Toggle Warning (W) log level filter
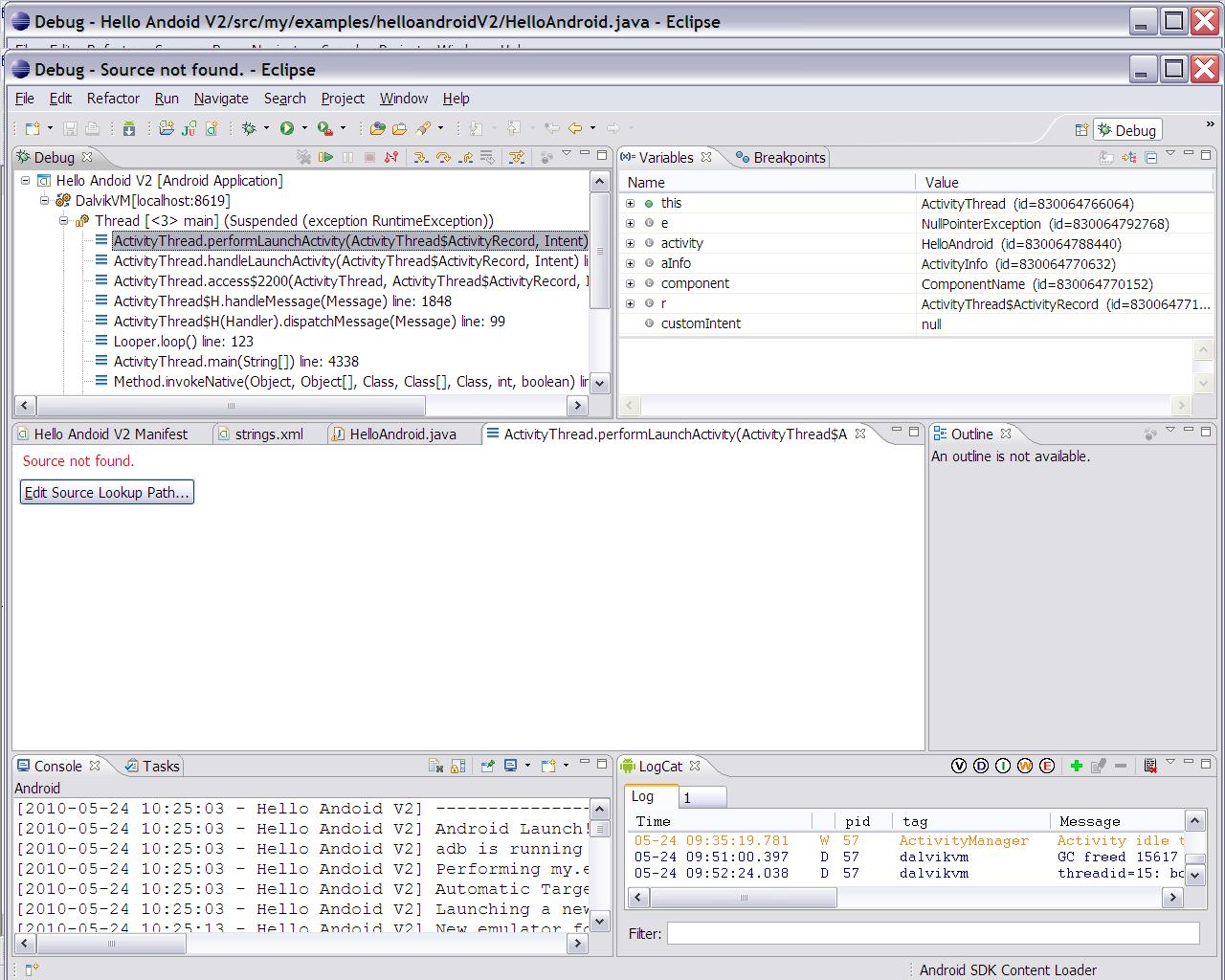Image resolution: width=1225 pixels, height=980 pixels. tap(1025, 766)
